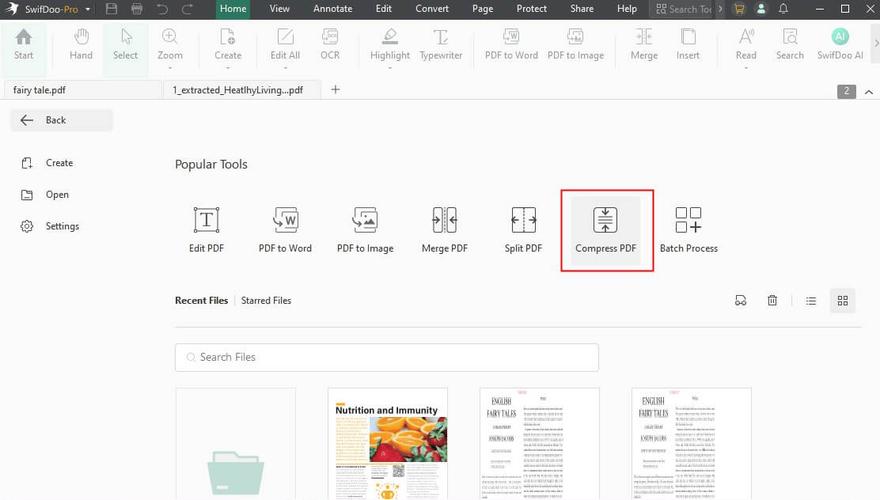Screen dimensions: 880x500
Task: Launch SwifDoo AI assistant
Action: [840, 45]
